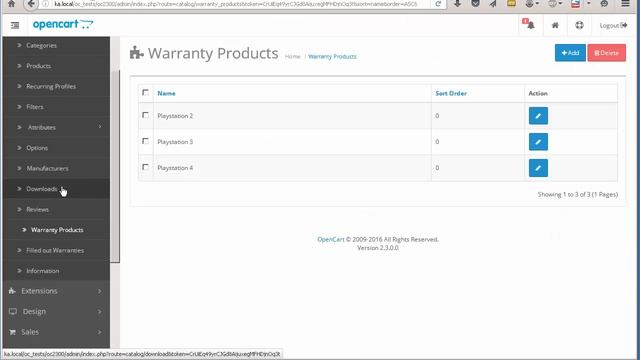The image size is (640, 360).
Task: Click the red Delete button
Action: pos(607,53)
